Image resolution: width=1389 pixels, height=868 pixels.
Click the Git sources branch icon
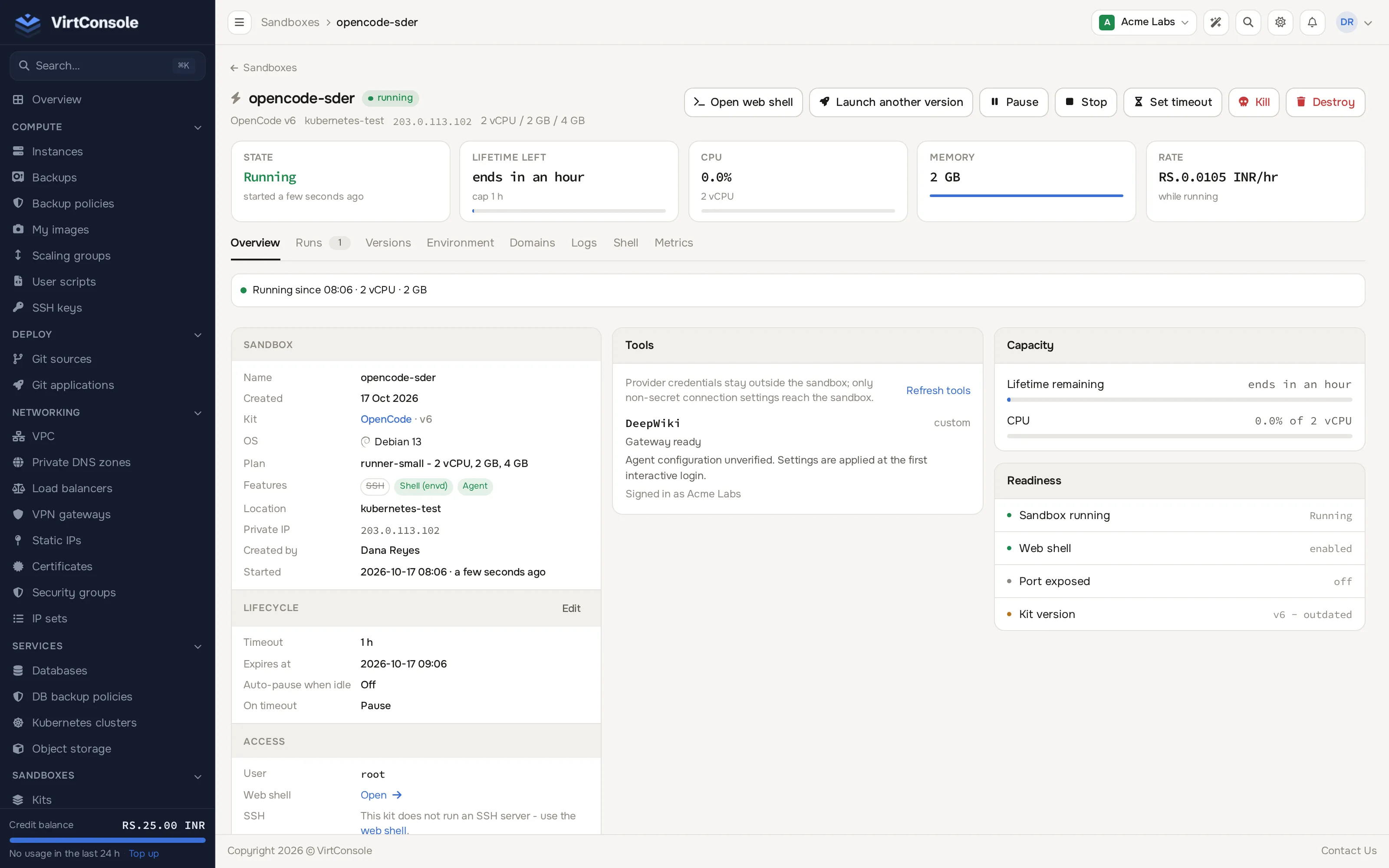(18, 359)
